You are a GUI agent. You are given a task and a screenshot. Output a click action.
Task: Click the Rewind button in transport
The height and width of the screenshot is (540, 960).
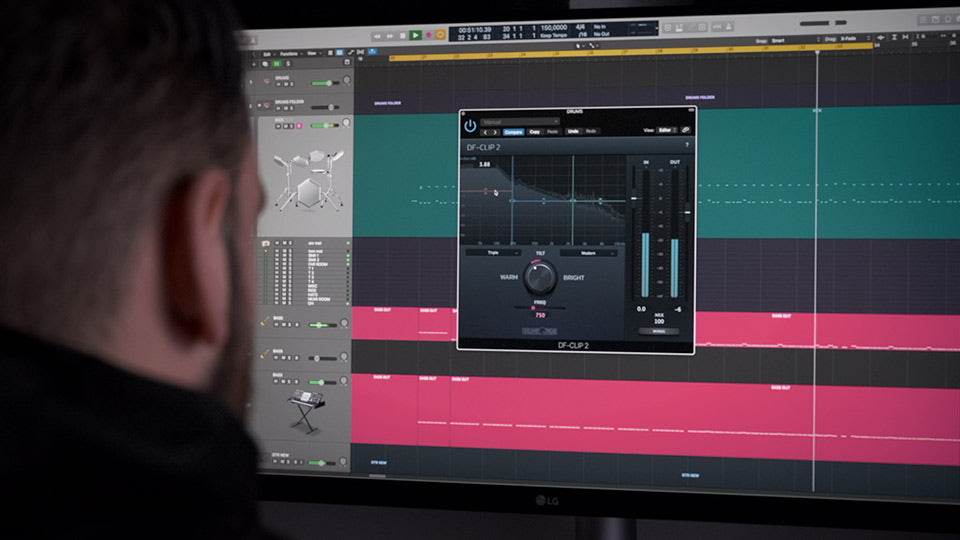point(378,36)
